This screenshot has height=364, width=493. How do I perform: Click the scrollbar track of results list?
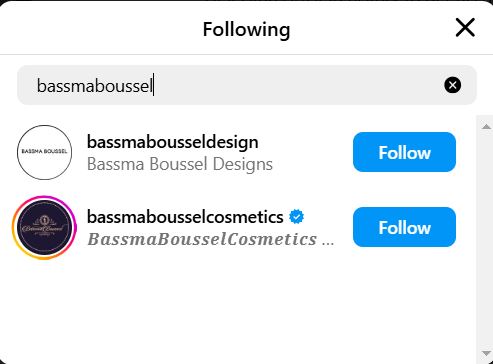(485, 240)
